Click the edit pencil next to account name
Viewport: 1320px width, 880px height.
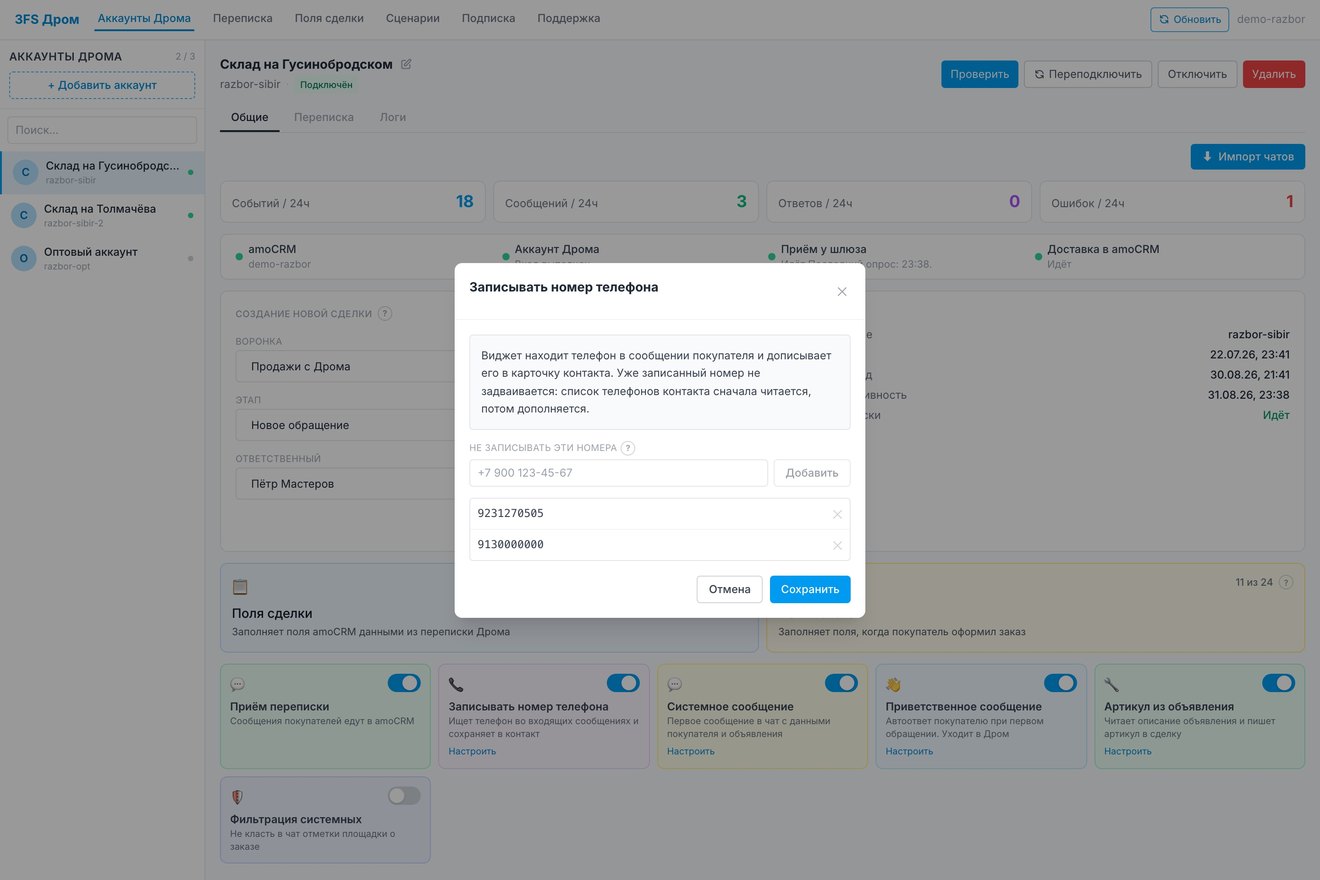tap(406, 64)
